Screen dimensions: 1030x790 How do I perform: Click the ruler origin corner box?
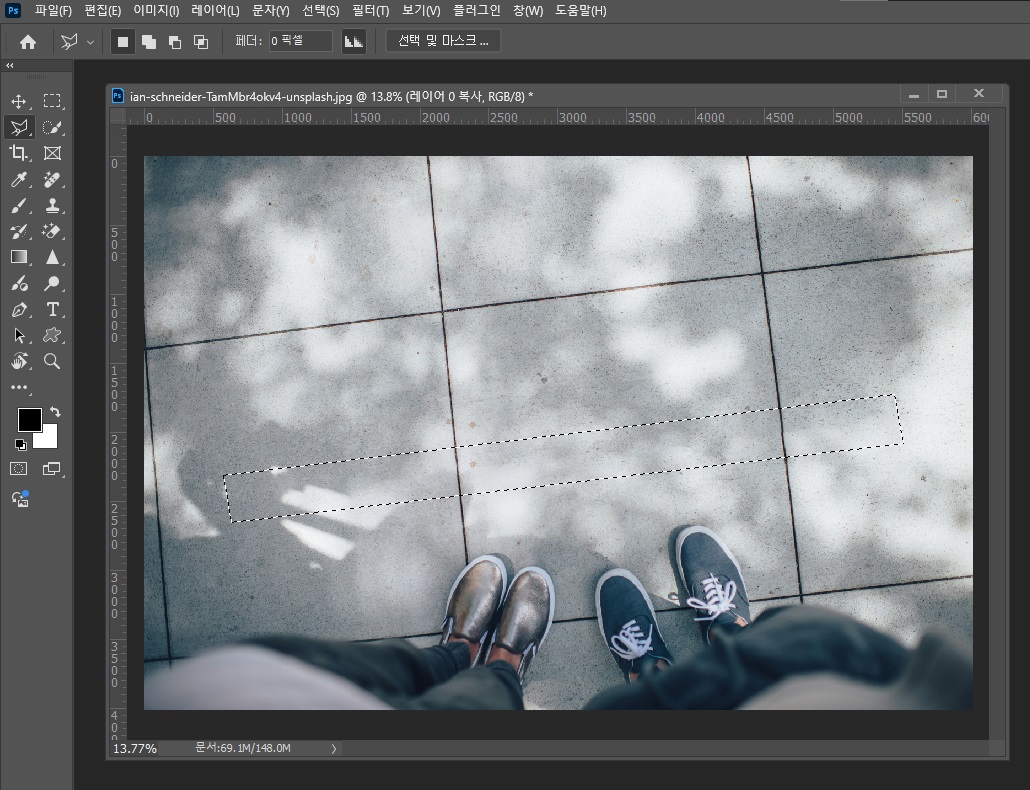[x=118, y=116]
